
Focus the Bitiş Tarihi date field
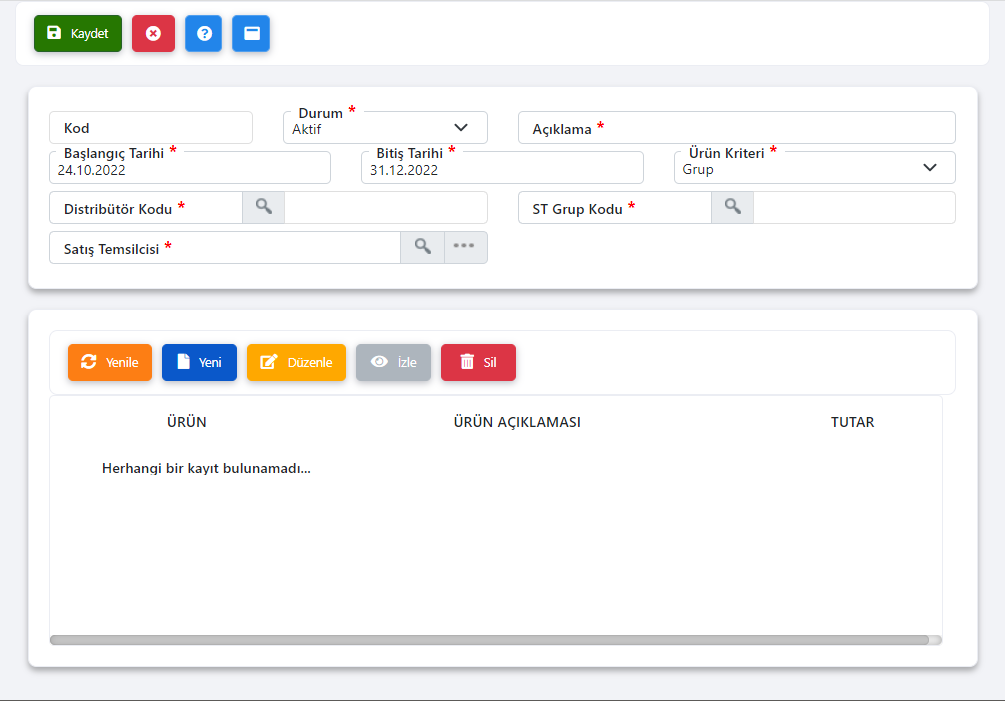point(502,169)
